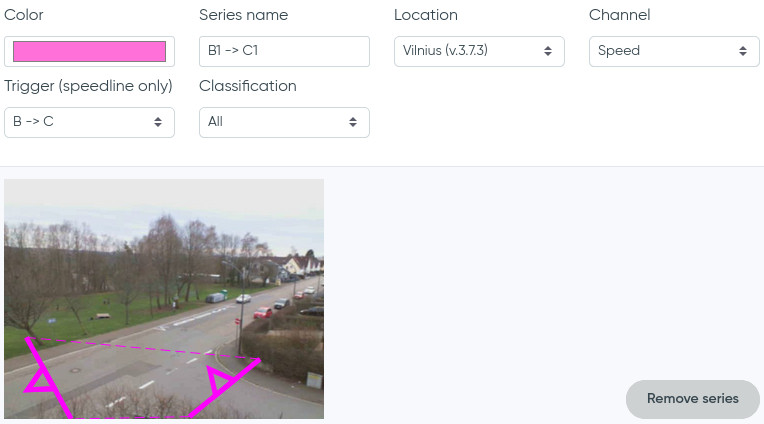Select the right triangle direction marker on camera image
The height and width of the screenshot is (424, 764).
pos(218,380)
